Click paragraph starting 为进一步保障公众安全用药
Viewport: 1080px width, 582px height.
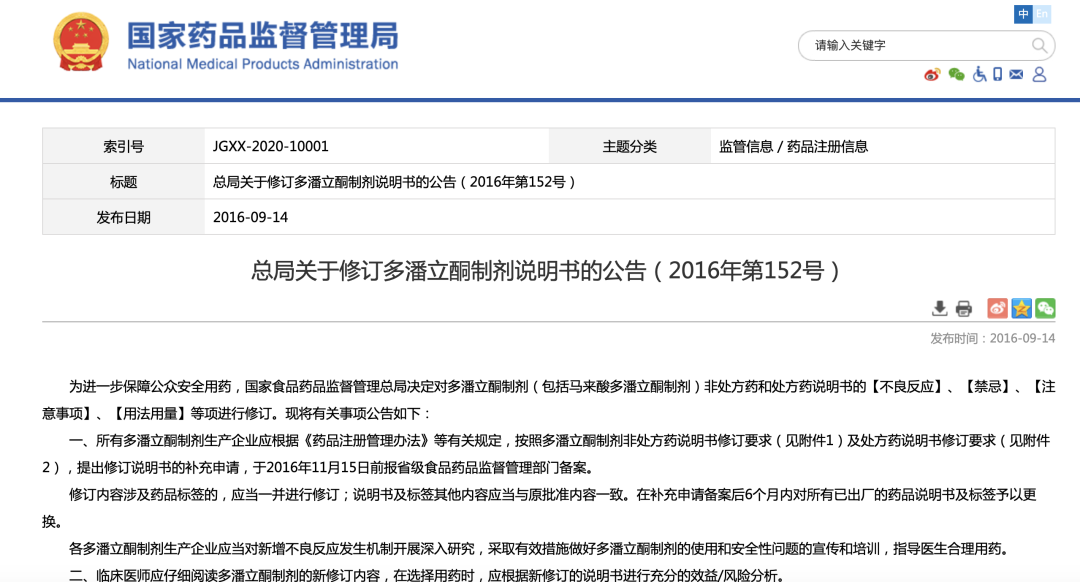548,400
